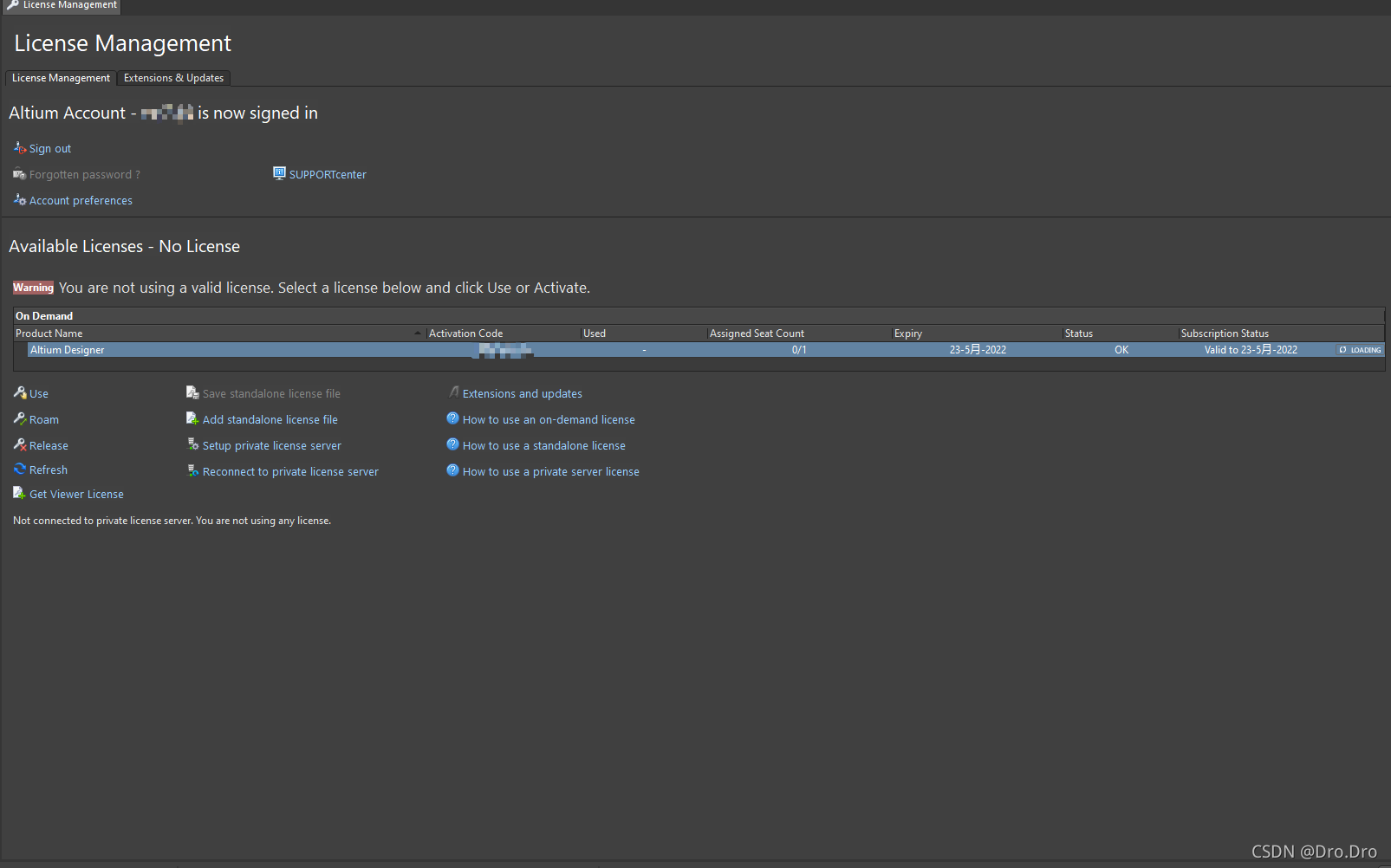The width and height of the screenshot is (1391, 868).
Task: Select the License Management tab
Action: 61,78
